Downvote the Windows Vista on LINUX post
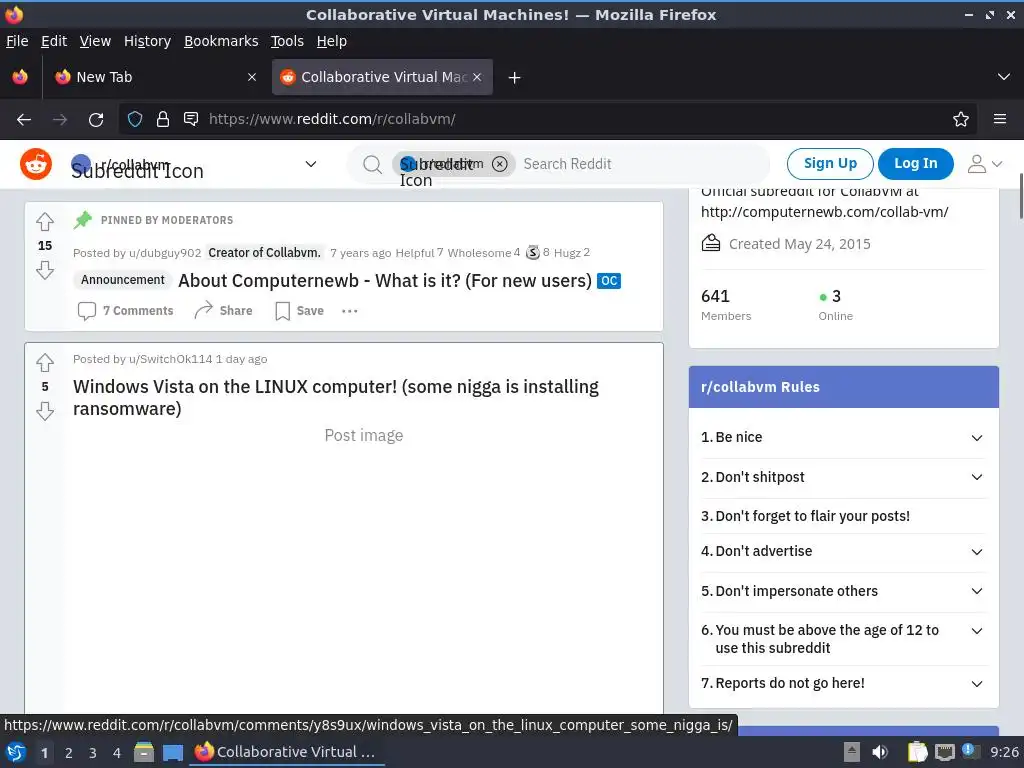The image size is (1024, 768). tap(44, 411)
